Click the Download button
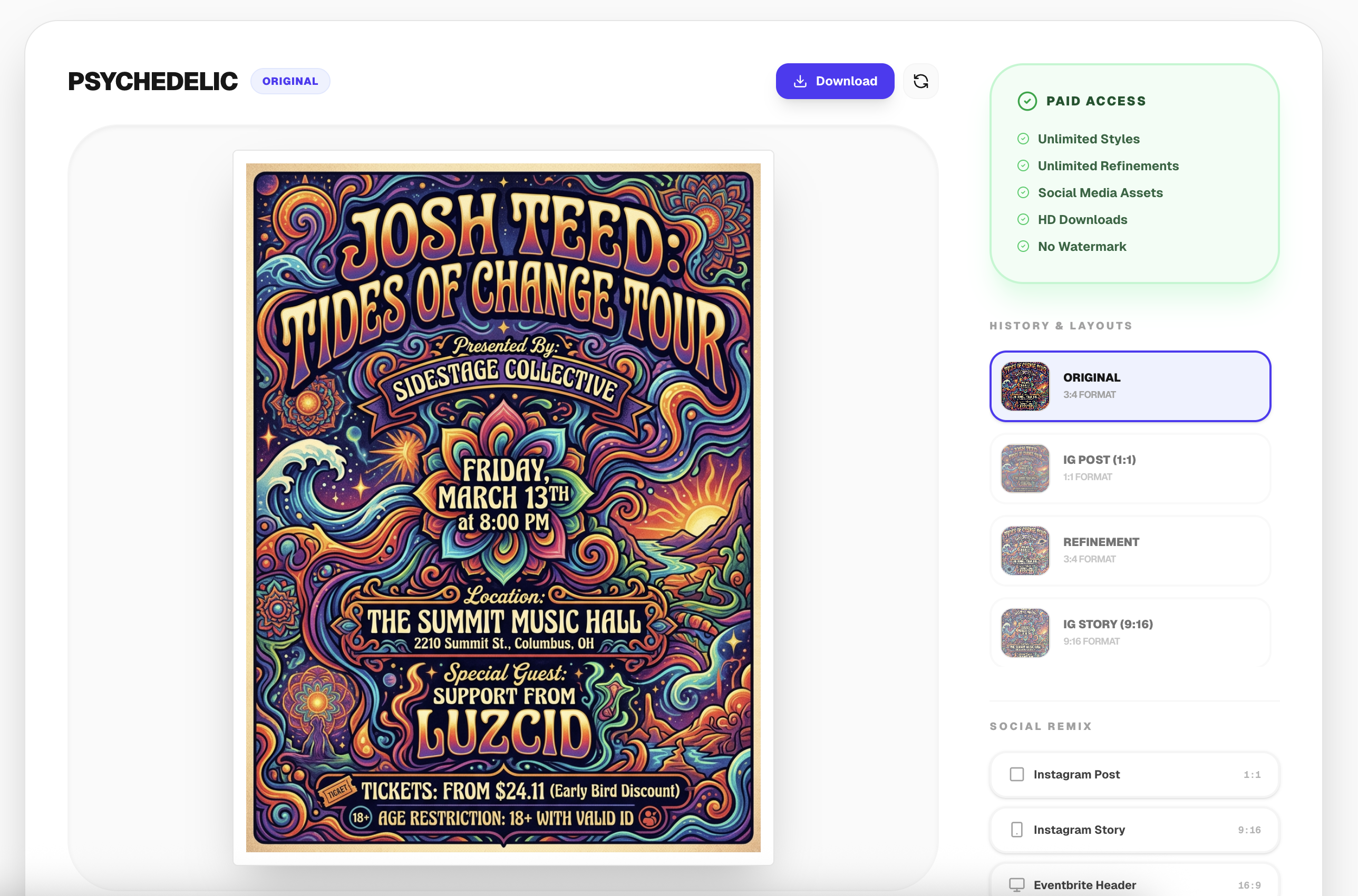 (x=835, y=81)
